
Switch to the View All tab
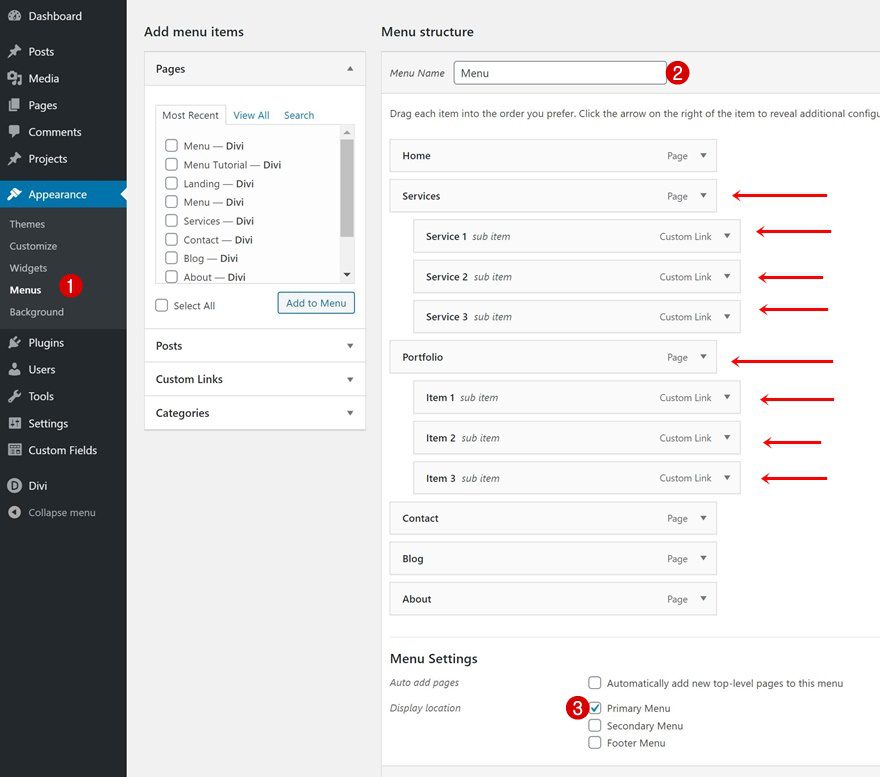tap(251, 115)
